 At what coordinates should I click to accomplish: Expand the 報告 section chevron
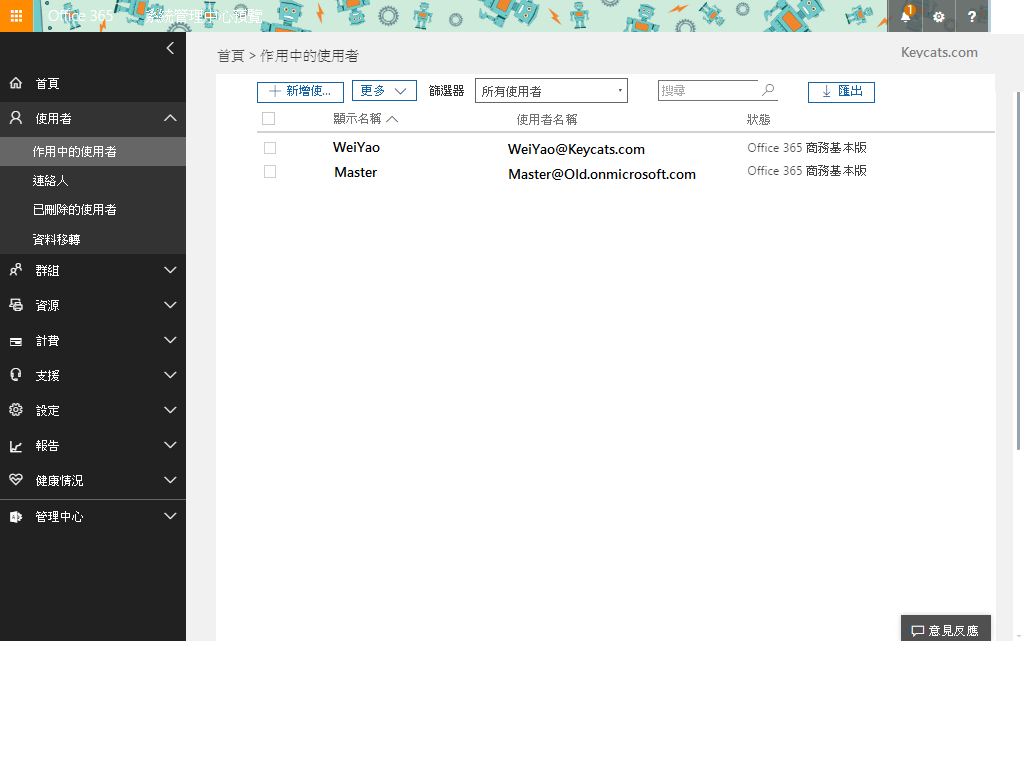coord(170,445)
